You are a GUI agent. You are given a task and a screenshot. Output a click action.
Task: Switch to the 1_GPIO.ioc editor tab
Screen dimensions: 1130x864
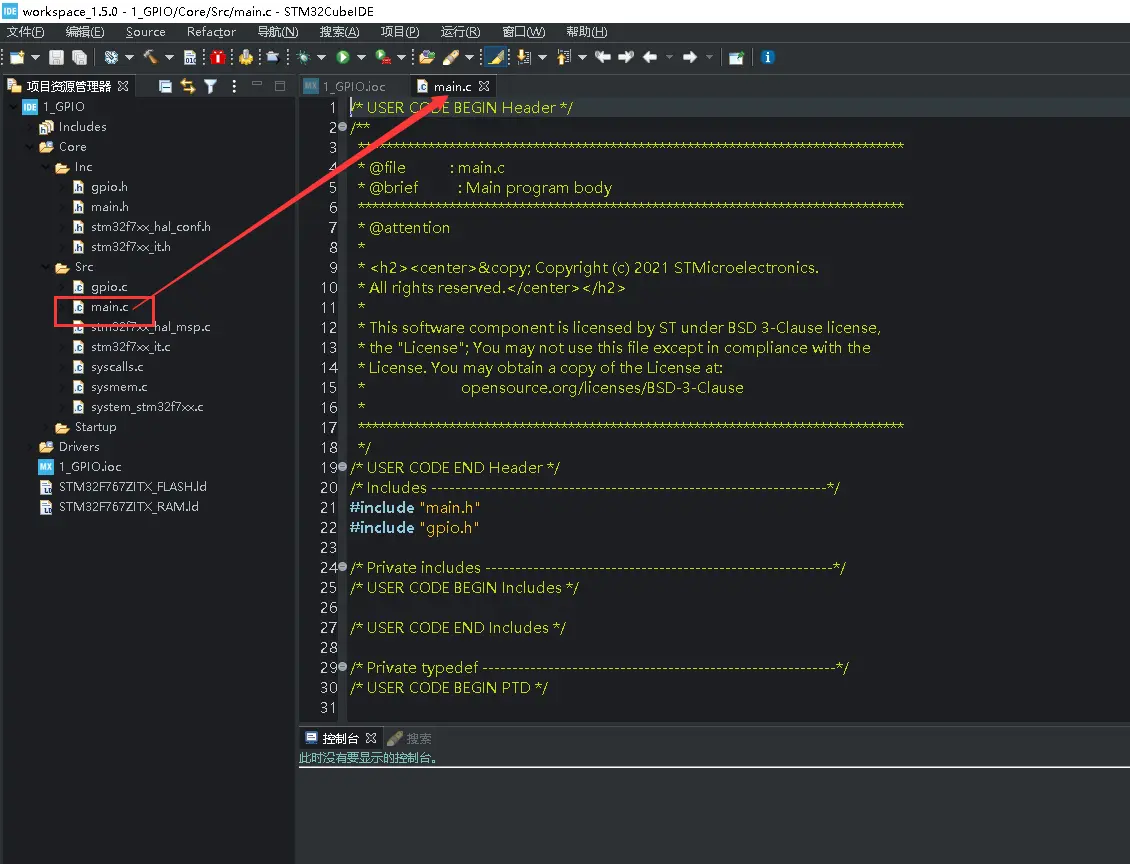[x=353, y=86]
